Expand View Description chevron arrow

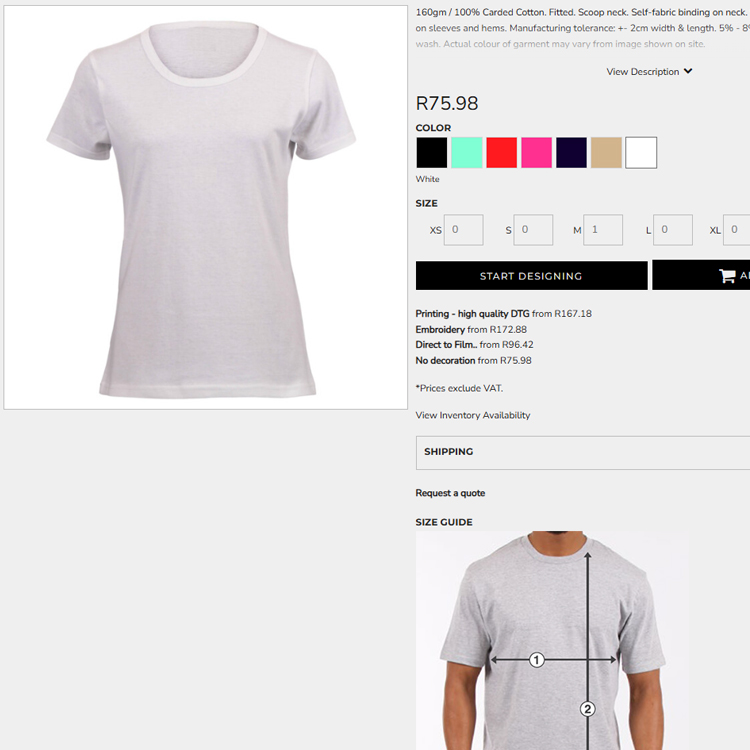click(688, 71)
